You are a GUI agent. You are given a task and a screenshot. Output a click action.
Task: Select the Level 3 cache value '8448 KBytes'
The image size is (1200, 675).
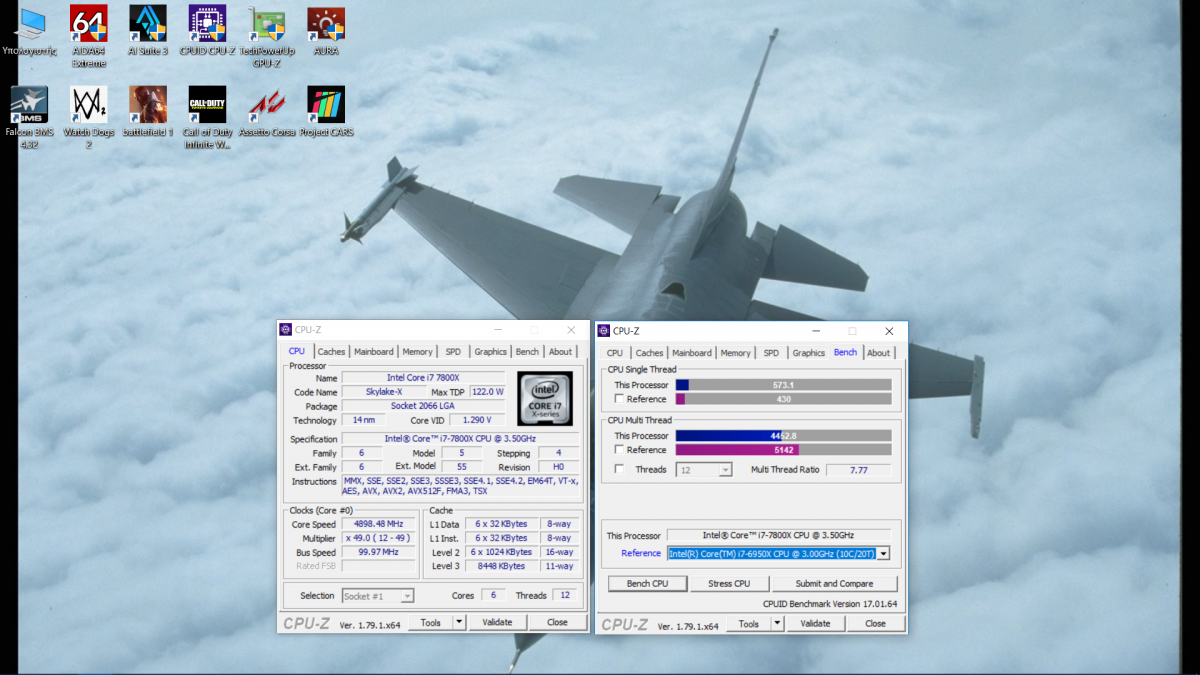[x=504, y=566]
